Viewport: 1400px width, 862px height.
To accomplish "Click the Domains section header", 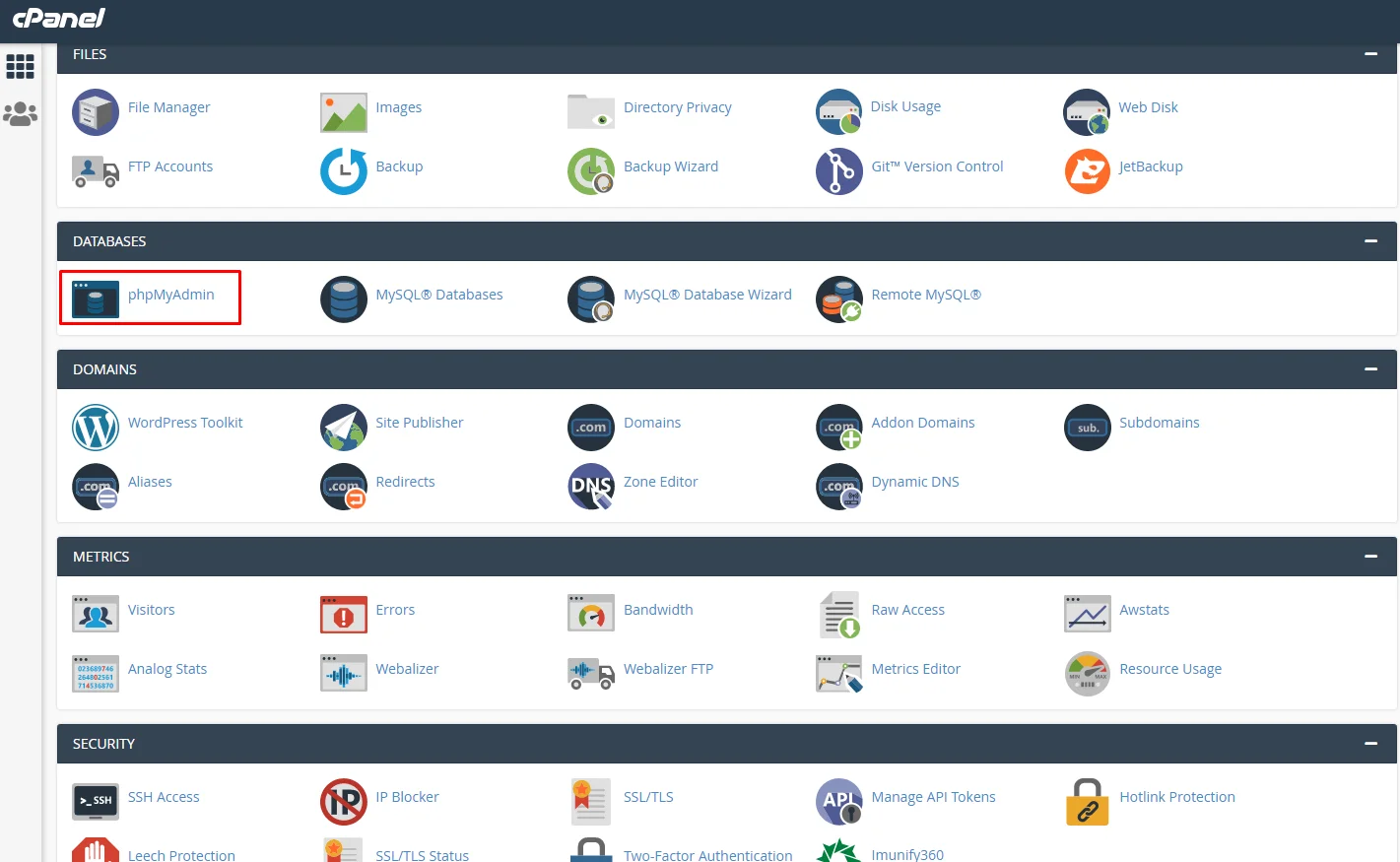I will click(x=727, y=369).
